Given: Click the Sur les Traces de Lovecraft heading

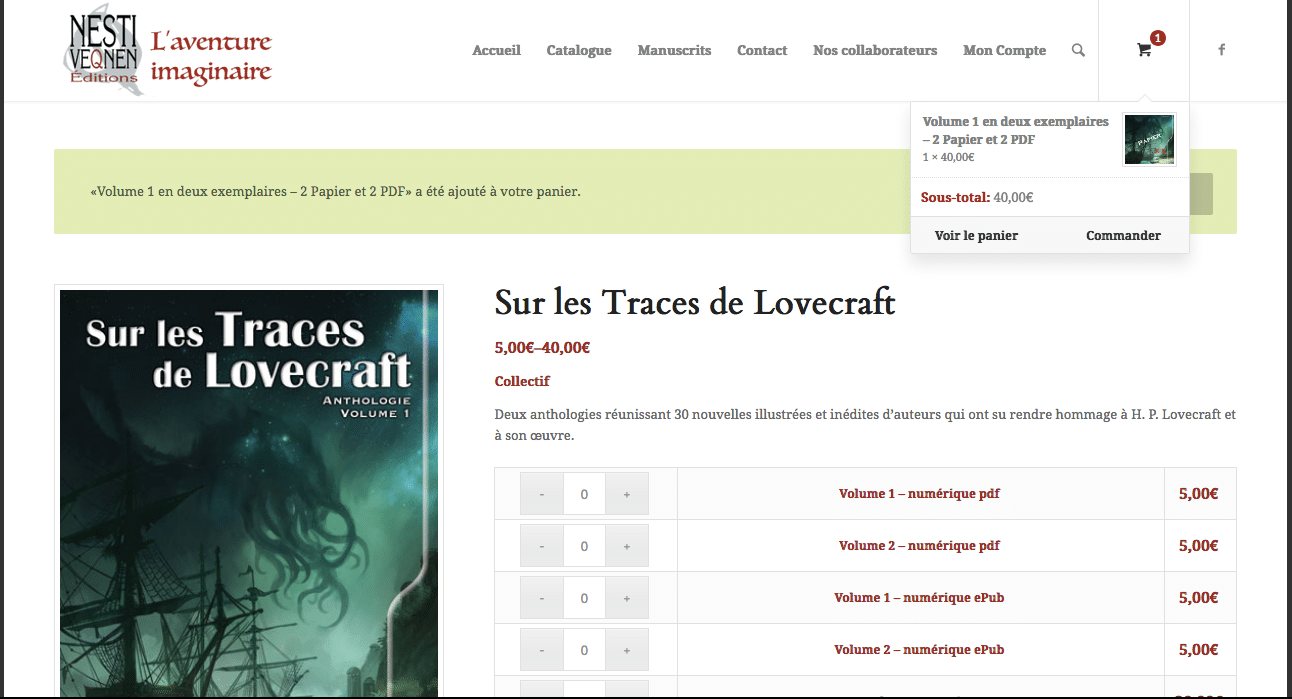Looking at the screenshot, I should click(695, 302).
